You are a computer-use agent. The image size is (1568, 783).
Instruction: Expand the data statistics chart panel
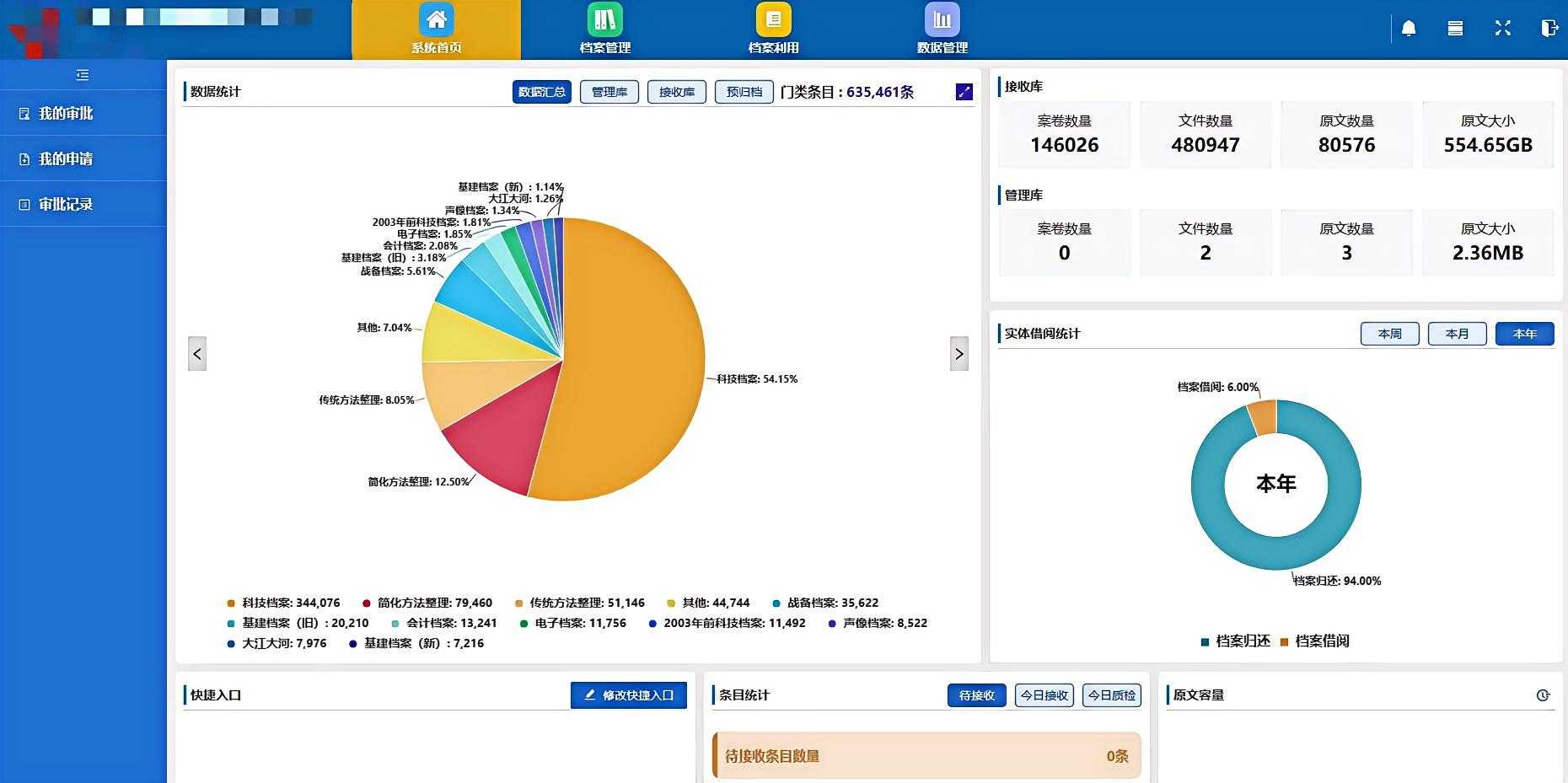point(964,92)
